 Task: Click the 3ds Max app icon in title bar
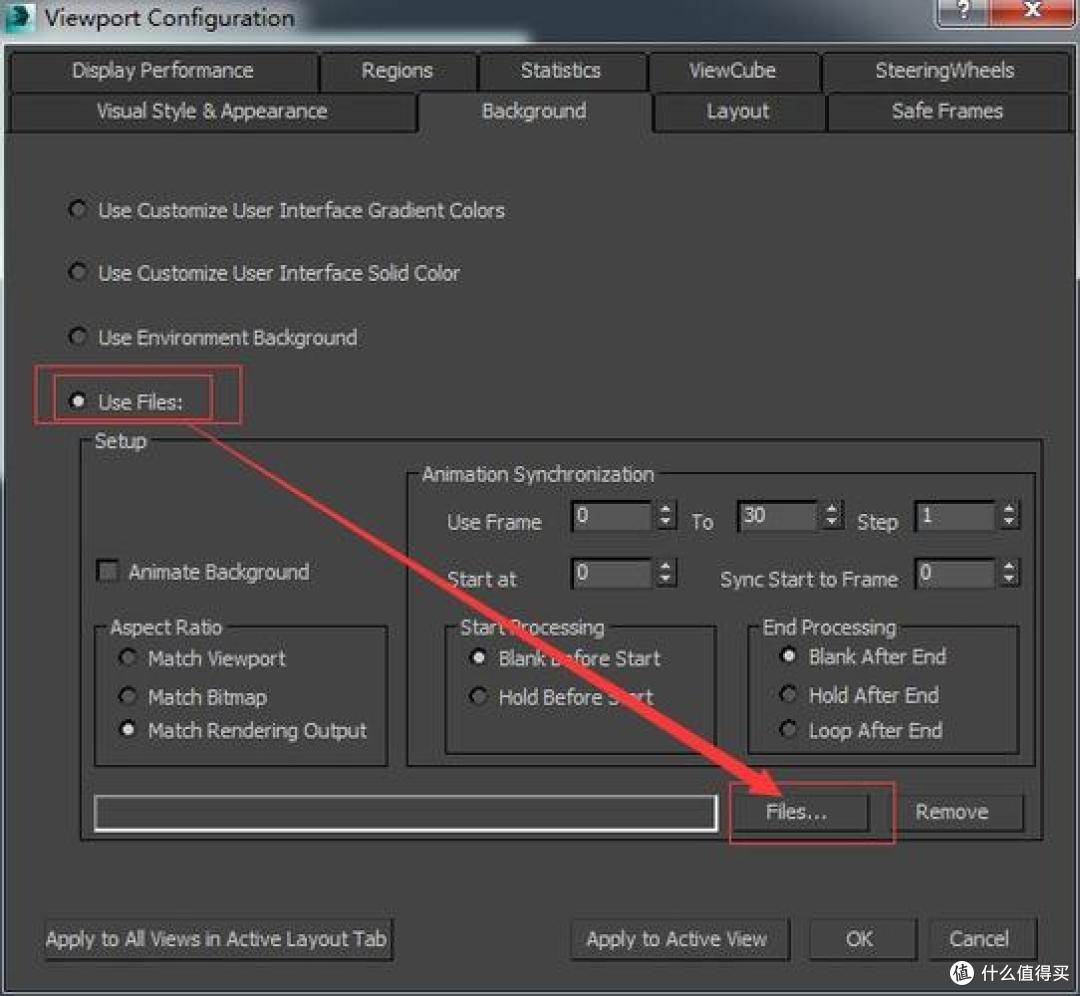(x=19, y=17)
